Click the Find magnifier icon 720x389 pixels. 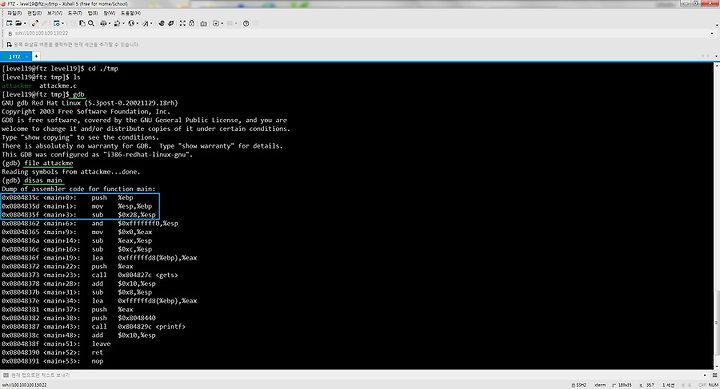91,23
